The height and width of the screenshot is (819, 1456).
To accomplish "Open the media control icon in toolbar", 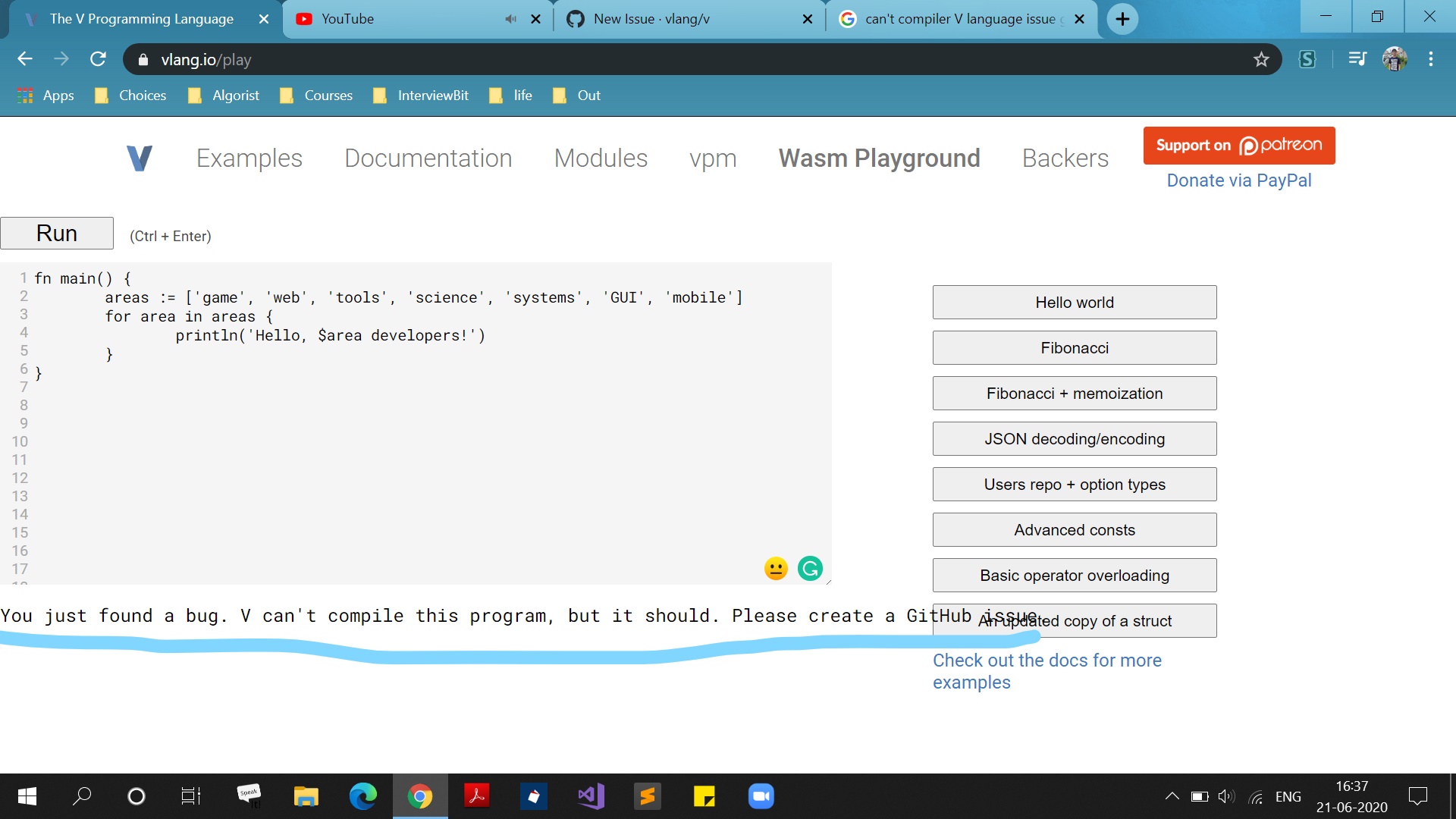I will click(1357, 59).
